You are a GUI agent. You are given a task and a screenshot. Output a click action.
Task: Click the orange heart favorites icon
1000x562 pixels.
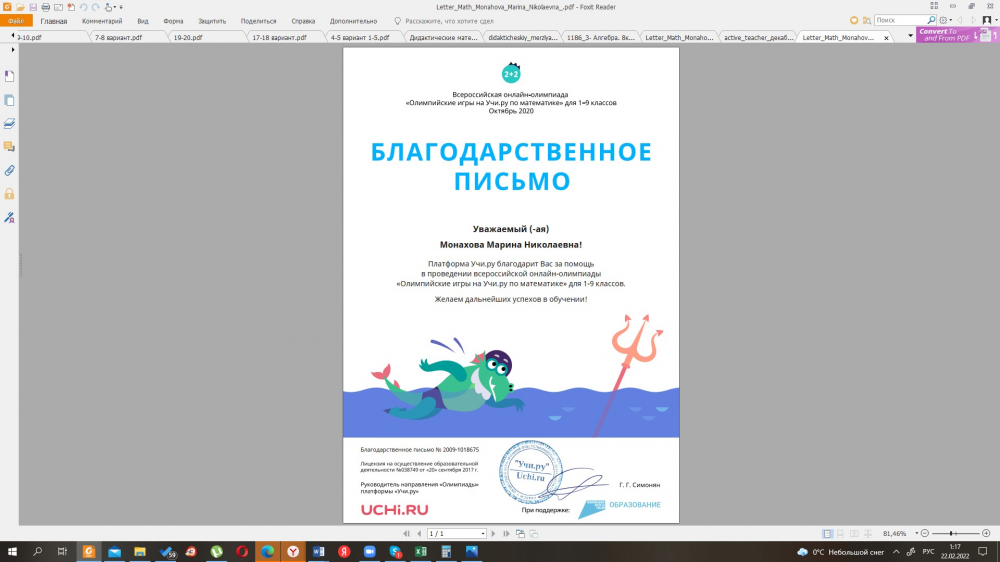tap(854, 20)
